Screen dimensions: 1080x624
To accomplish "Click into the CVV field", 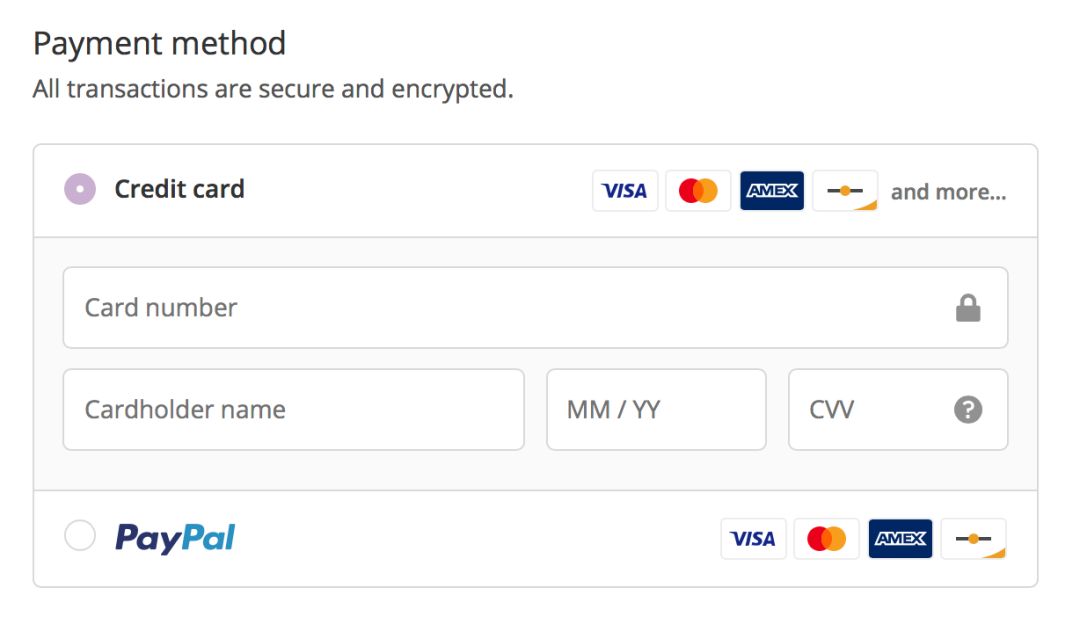I will coord(870,409).
